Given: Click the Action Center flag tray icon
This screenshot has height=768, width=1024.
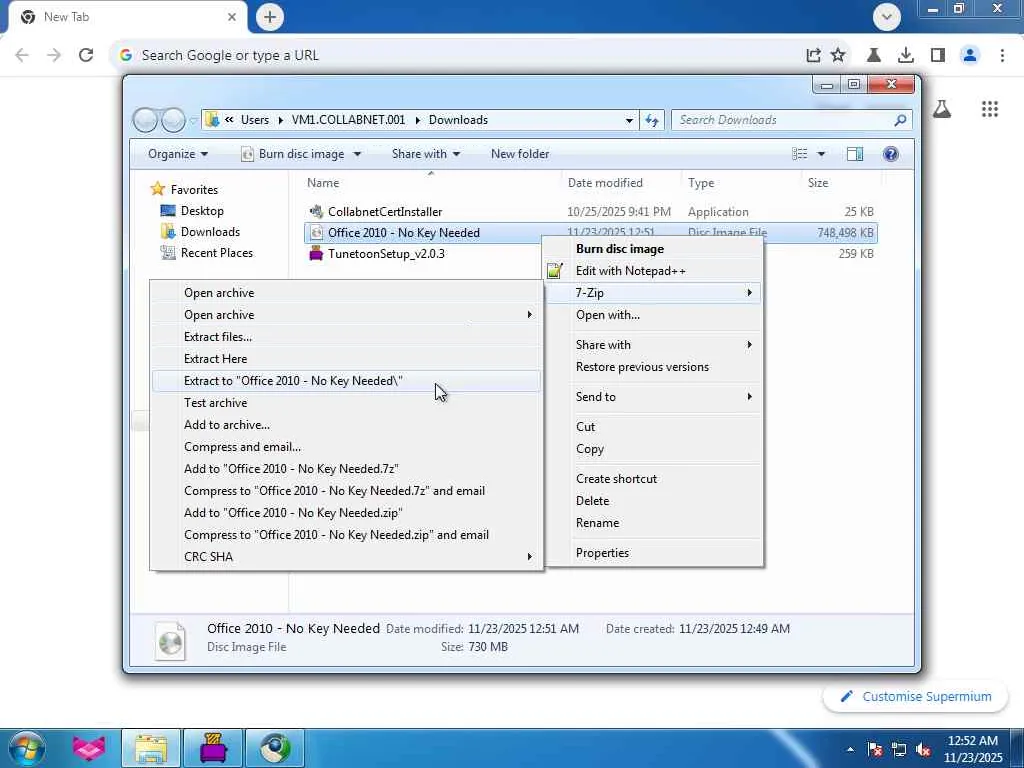Looking at the screenshot, I should point(875,750).
